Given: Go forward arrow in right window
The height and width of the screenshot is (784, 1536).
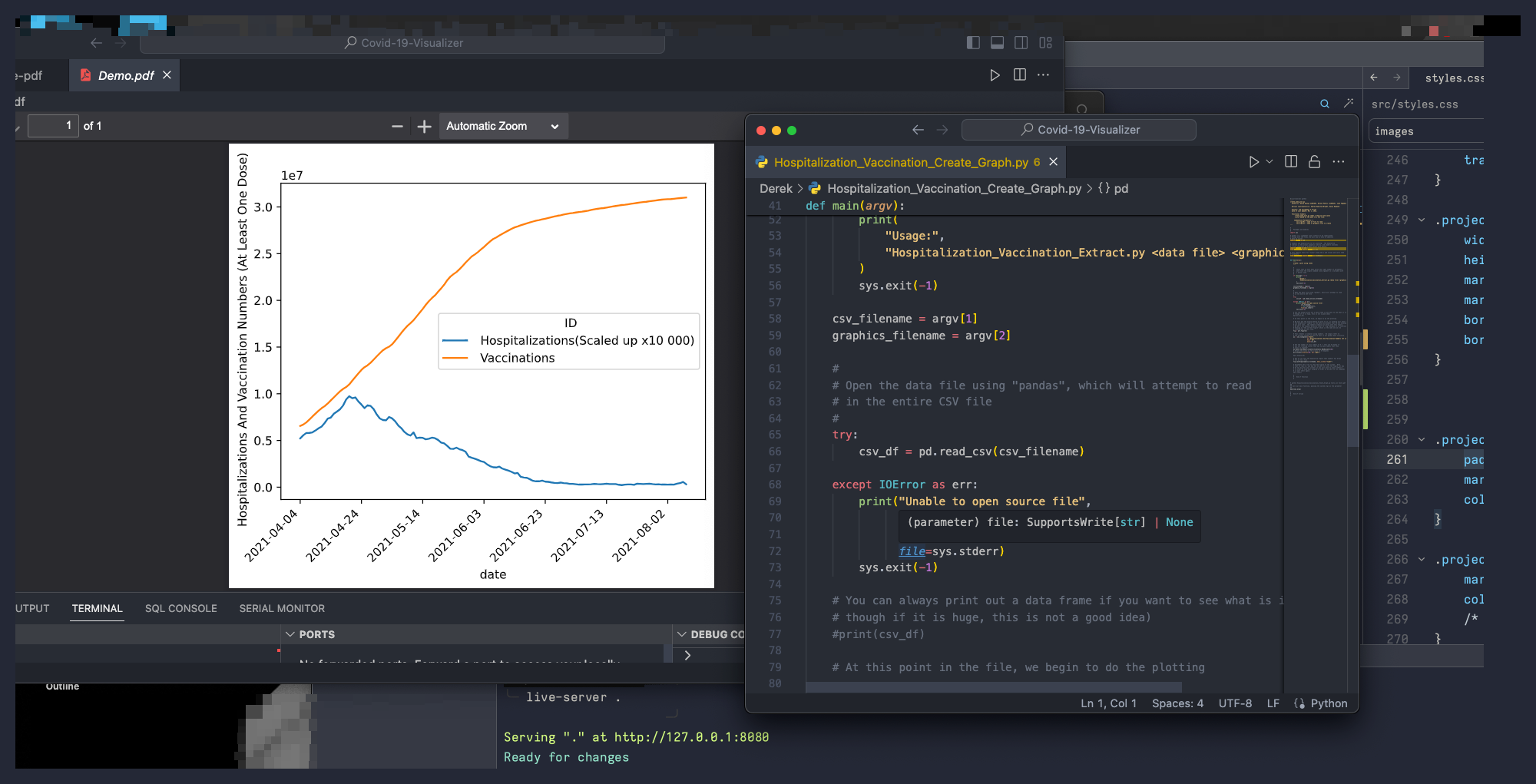Looking at the screenshot, I should tap(1397, 78).
